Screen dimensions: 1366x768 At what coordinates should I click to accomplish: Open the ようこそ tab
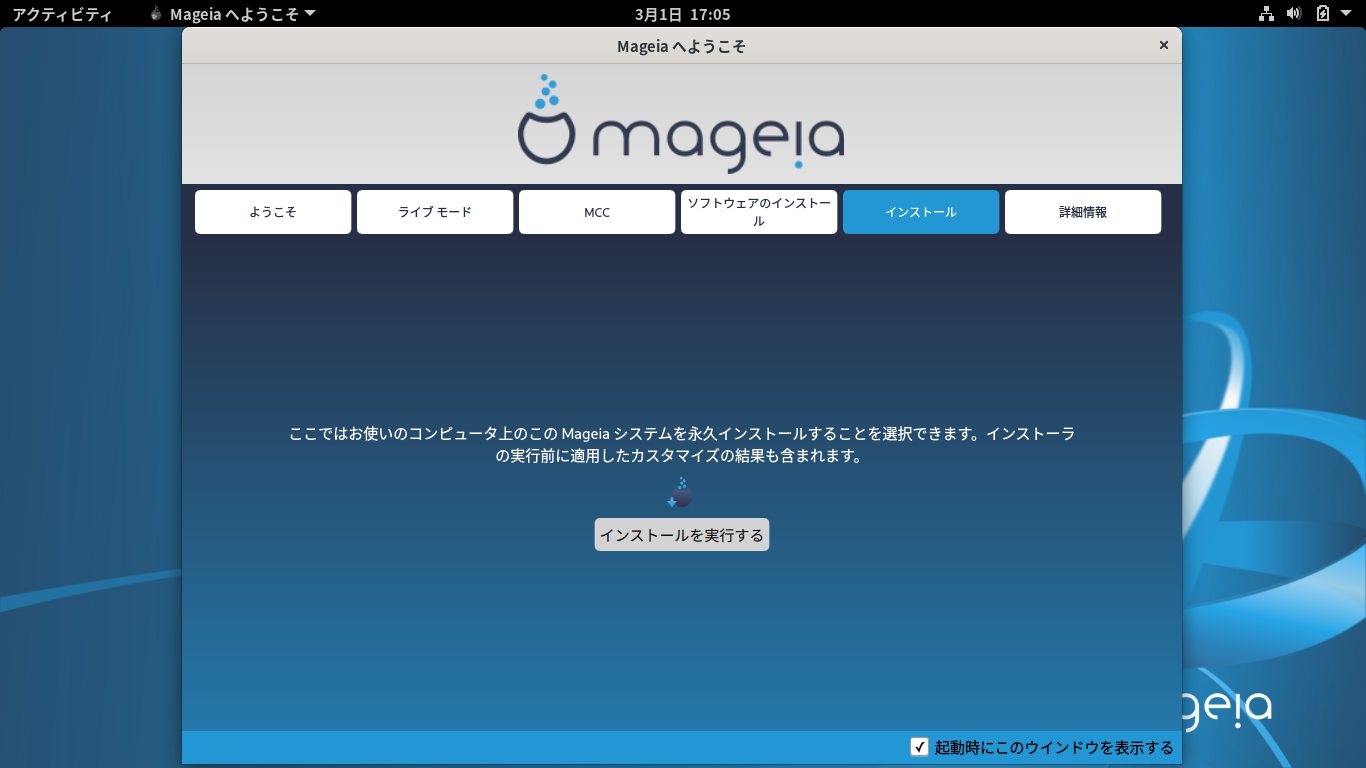273,212
